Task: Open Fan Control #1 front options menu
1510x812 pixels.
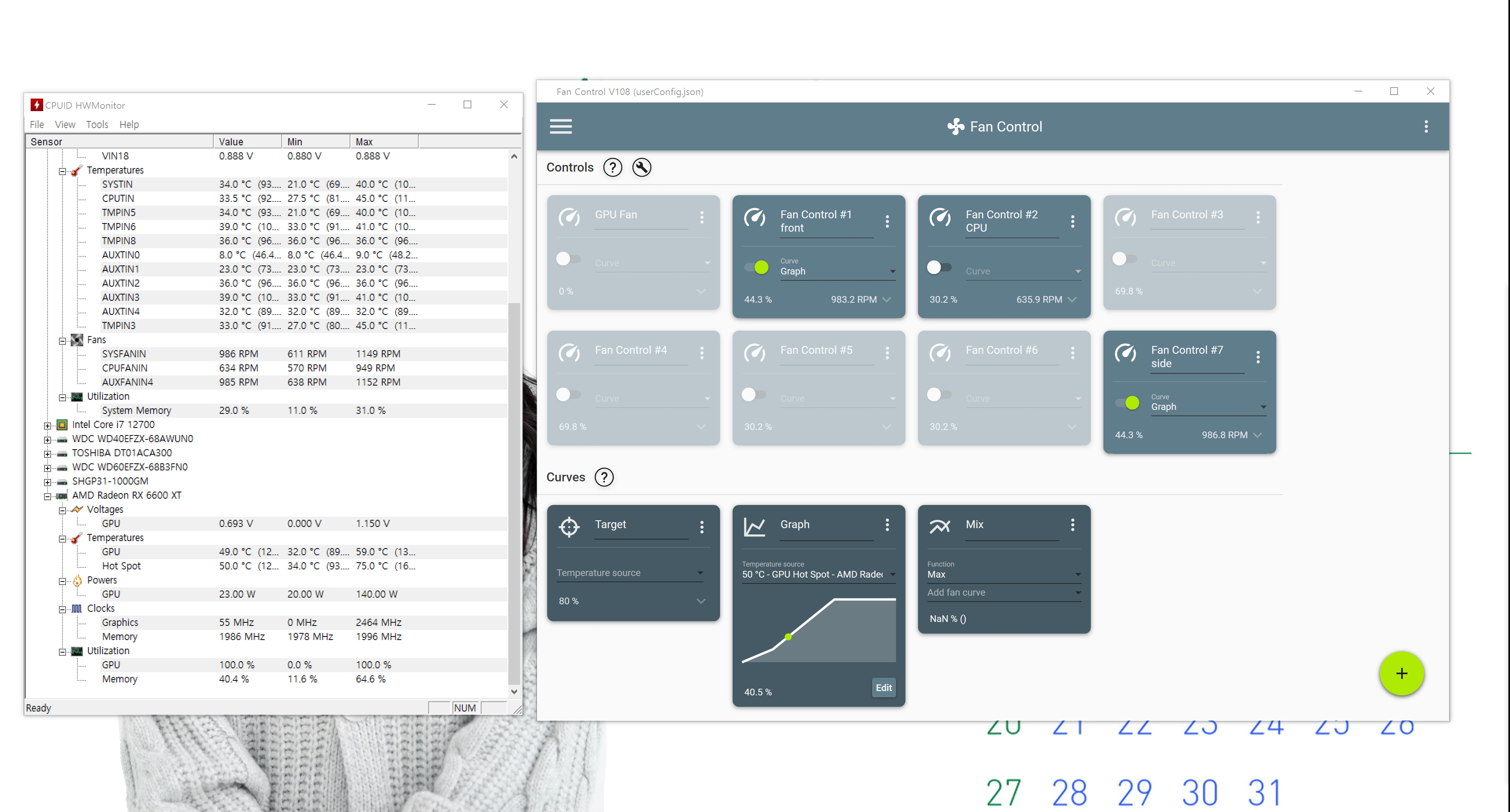Action: (x=887, y=221)
